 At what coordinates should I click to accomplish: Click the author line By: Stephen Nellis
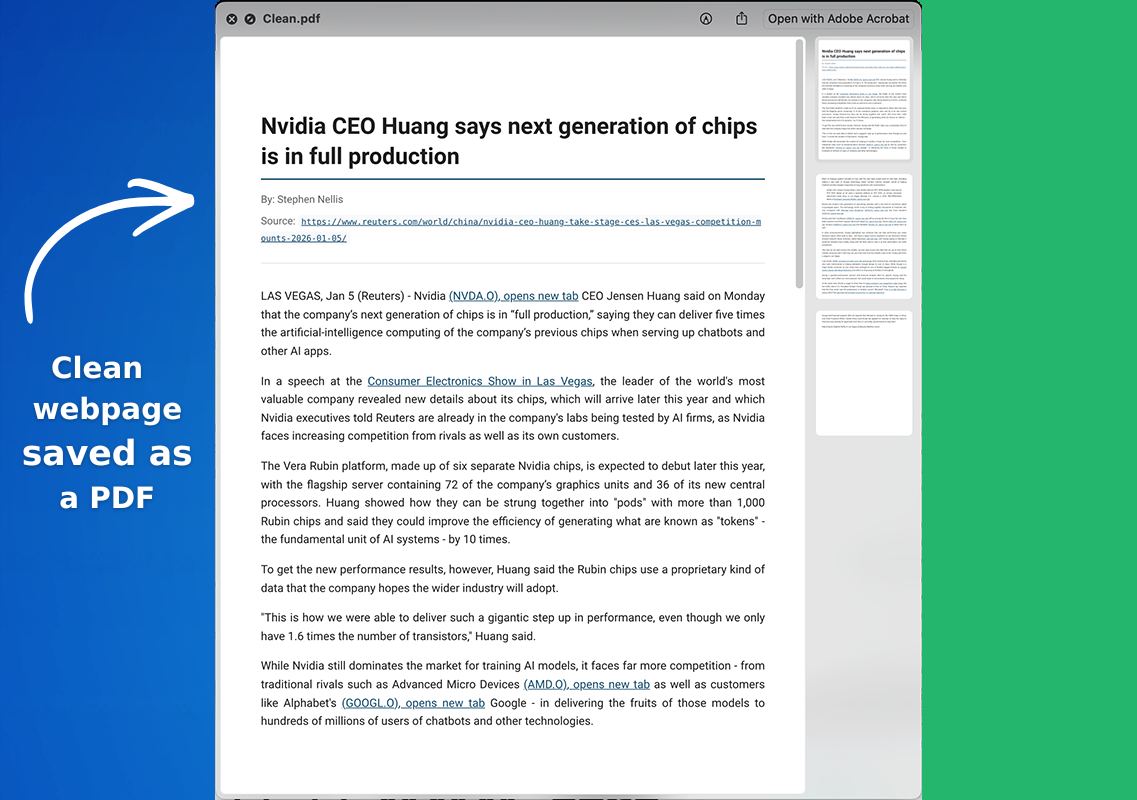302,199
